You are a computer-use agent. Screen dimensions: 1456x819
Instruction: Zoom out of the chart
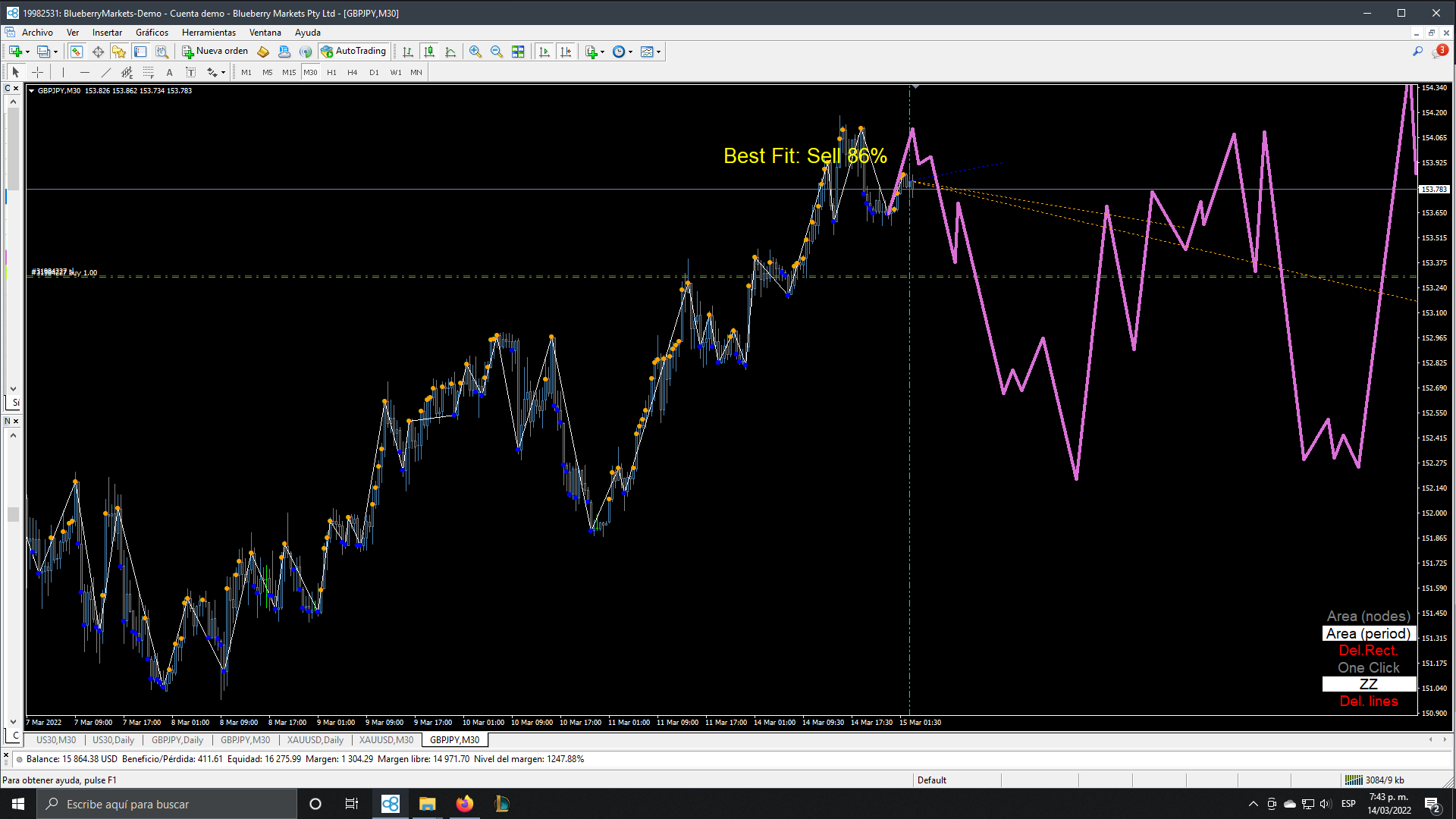pyautogui.click(x=497, y=52)
